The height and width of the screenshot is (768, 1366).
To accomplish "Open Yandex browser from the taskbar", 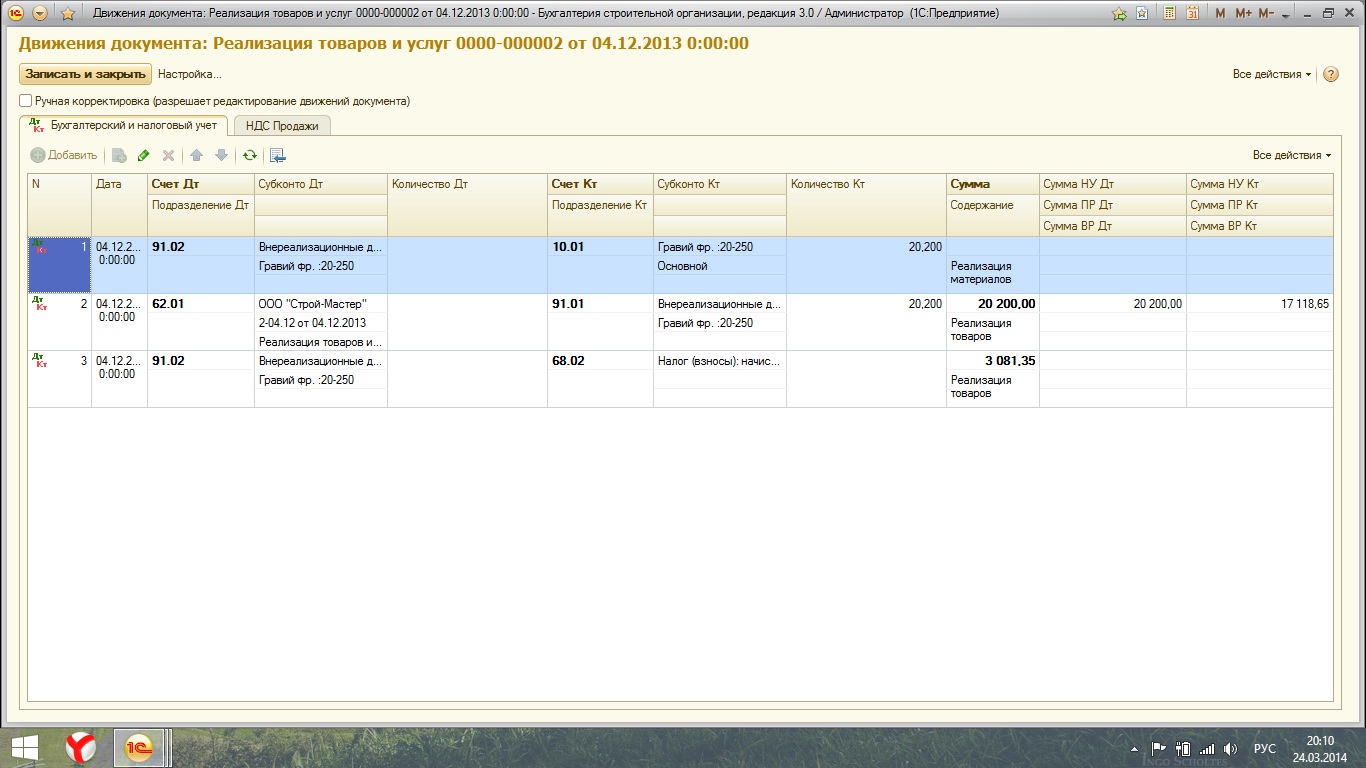I will pos(81,747).
